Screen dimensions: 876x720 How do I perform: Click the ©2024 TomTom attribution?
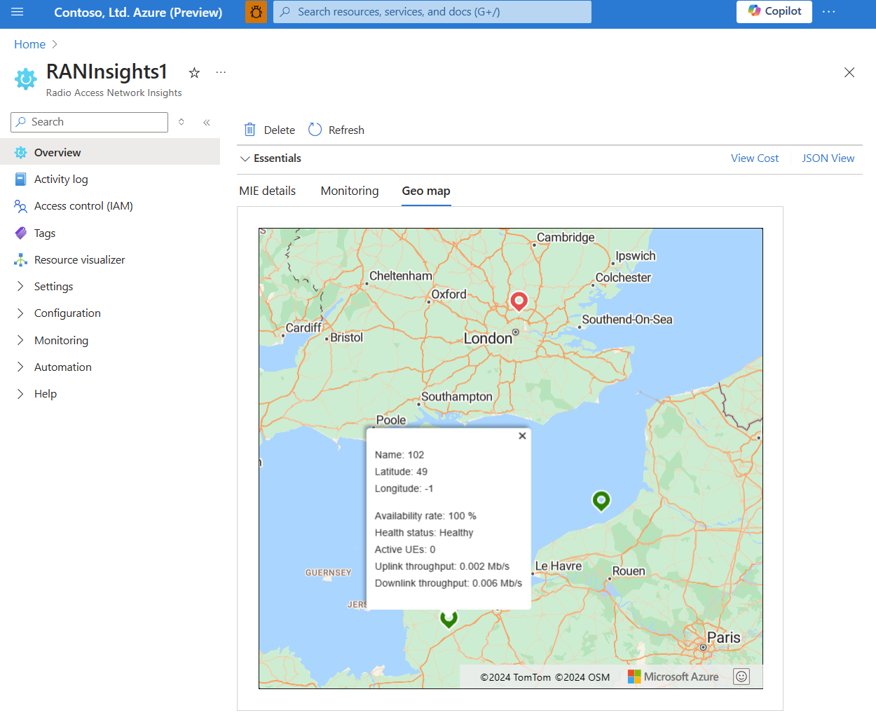click(515, 677)
